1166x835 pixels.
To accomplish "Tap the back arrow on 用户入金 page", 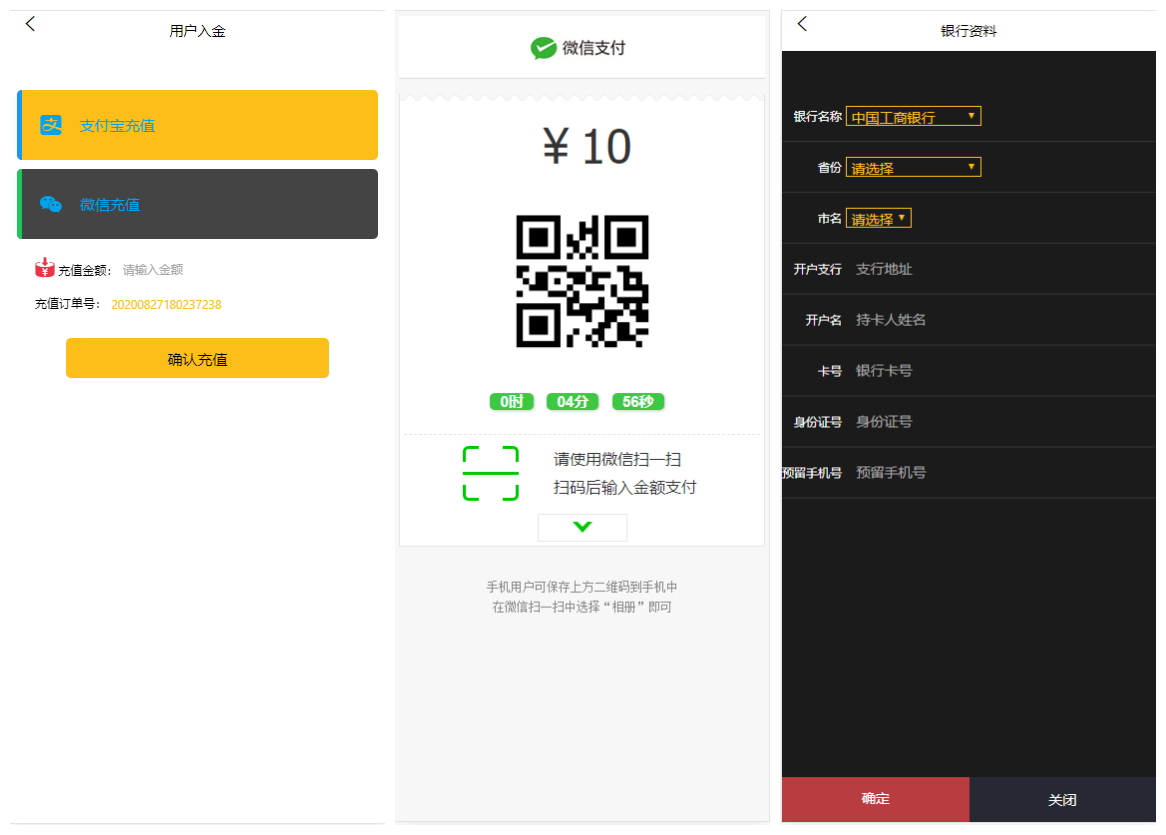I will click(x=30, y=23).
